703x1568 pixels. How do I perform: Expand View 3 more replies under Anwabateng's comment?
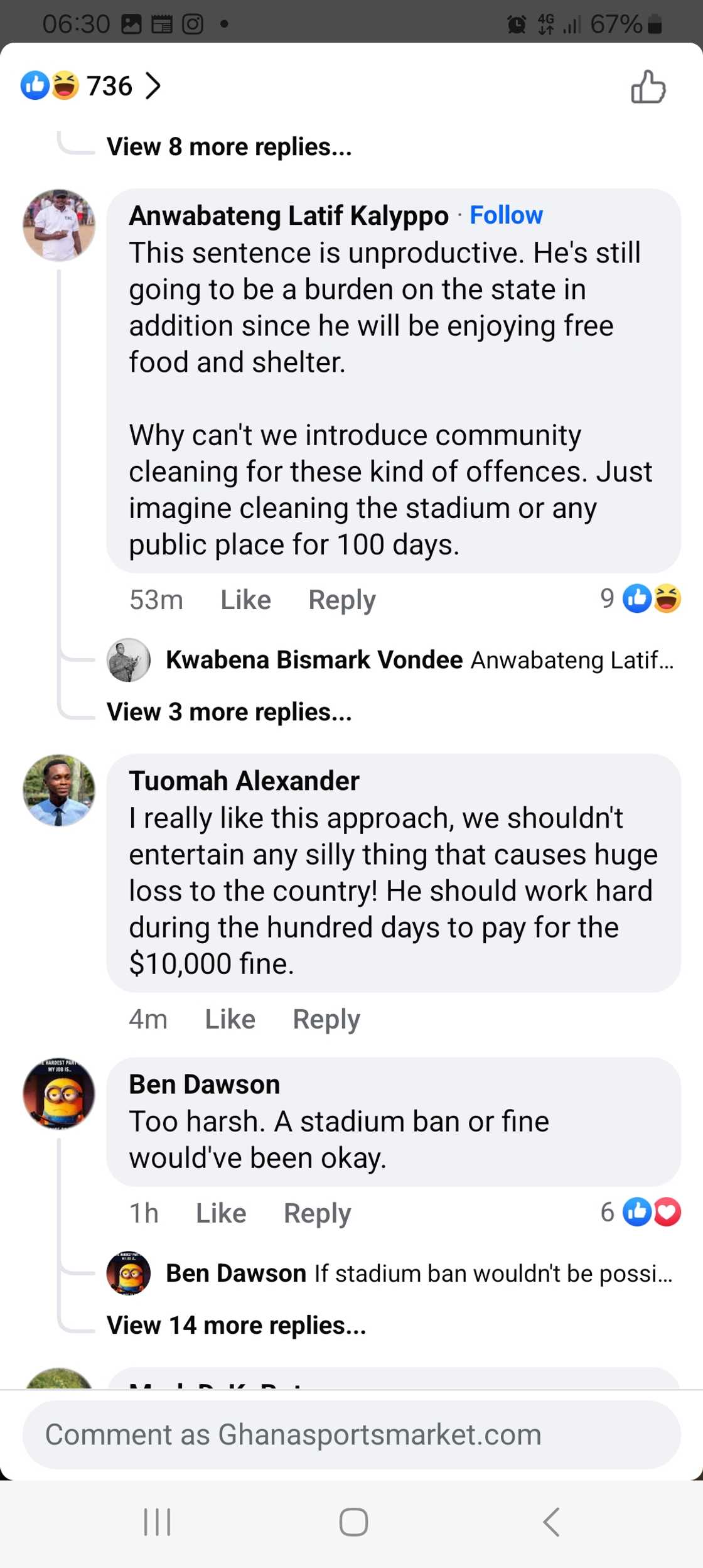click(228, 711)
